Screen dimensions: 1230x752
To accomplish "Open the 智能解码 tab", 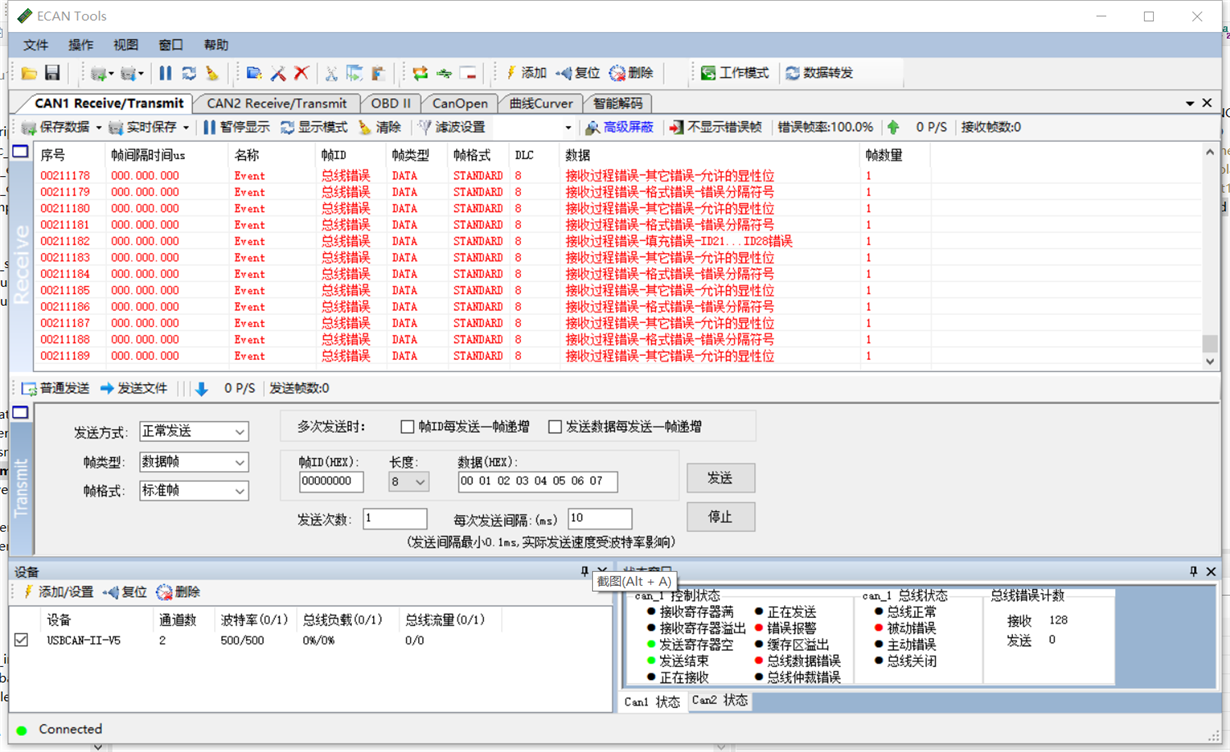I will tap(619, 103).
